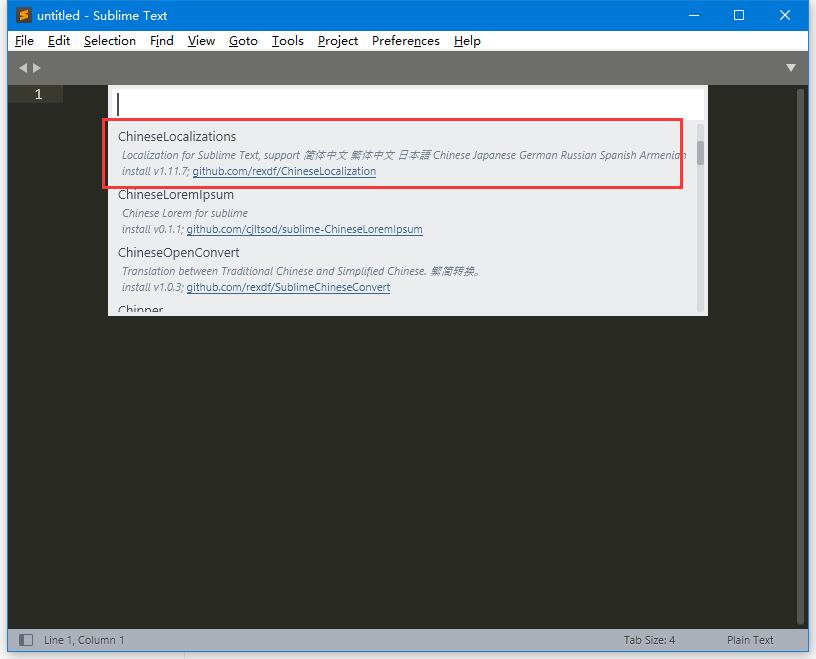This screenshot has width=816, height=659.
Task: Open the Preferences menu
Action: (x=405, y=41)
